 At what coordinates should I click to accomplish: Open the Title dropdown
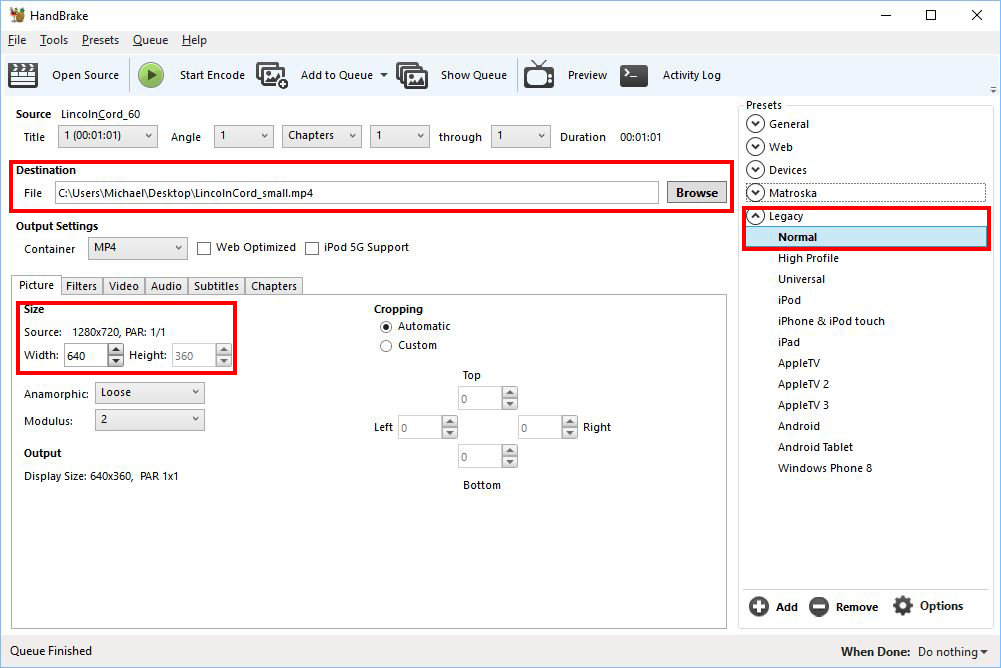[108, 136]
